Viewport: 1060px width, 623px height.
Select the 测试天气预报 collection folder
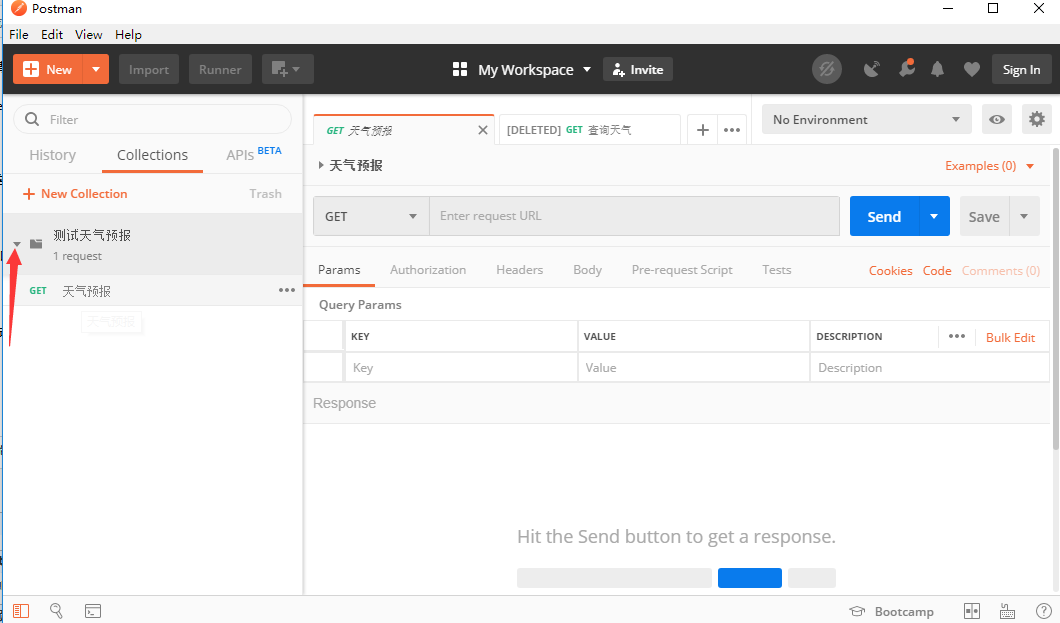pyautogui.click(x=153, y=244)
